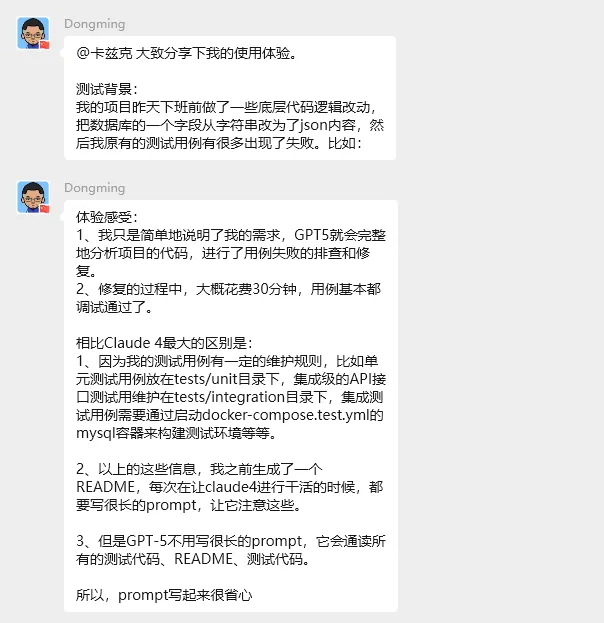The height and width of the screenshot is (623, 604).
Task: Click the line mentioning json内容
Action: tap(230, 125)
